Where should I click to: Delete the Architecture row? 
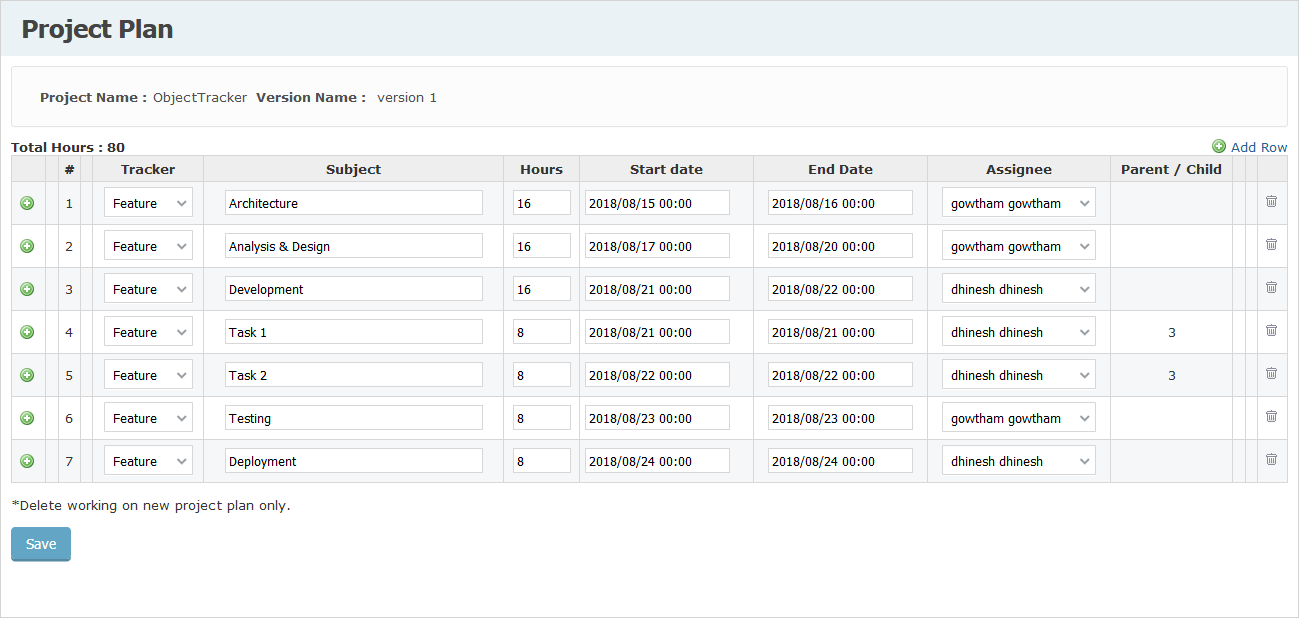[x=1271, y=201]
